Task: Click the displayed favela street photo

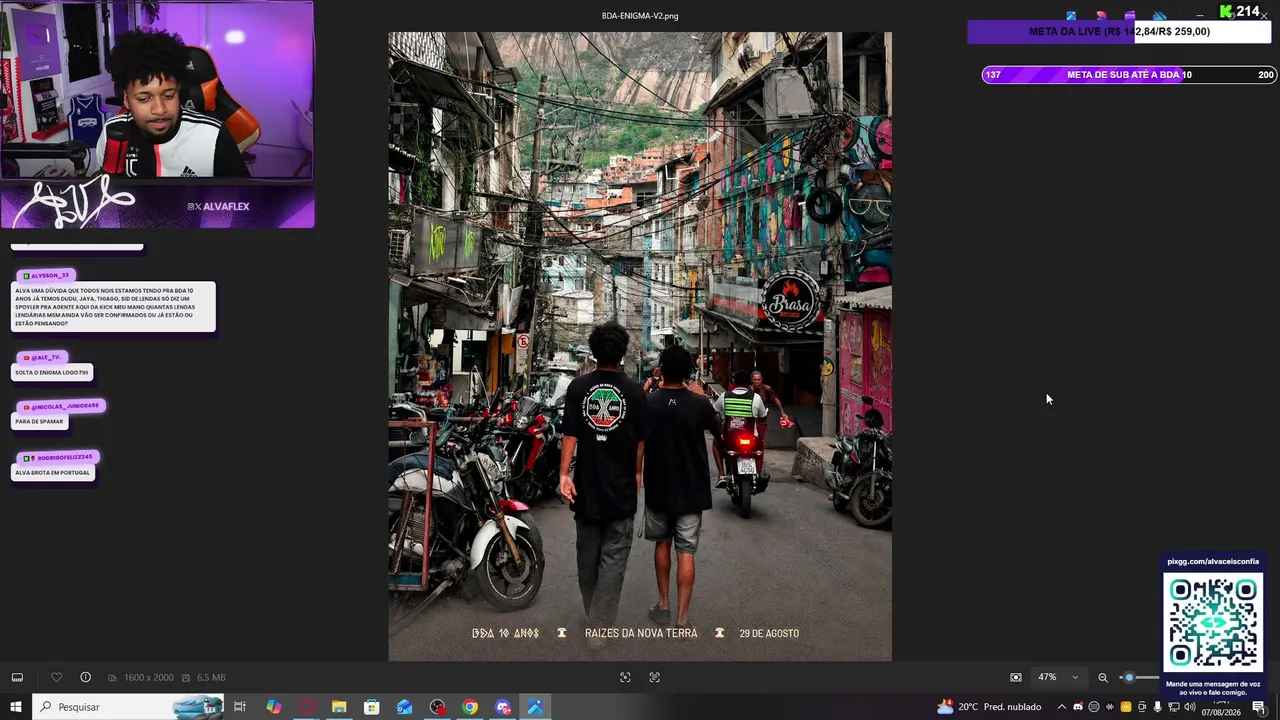Action: 640,346
